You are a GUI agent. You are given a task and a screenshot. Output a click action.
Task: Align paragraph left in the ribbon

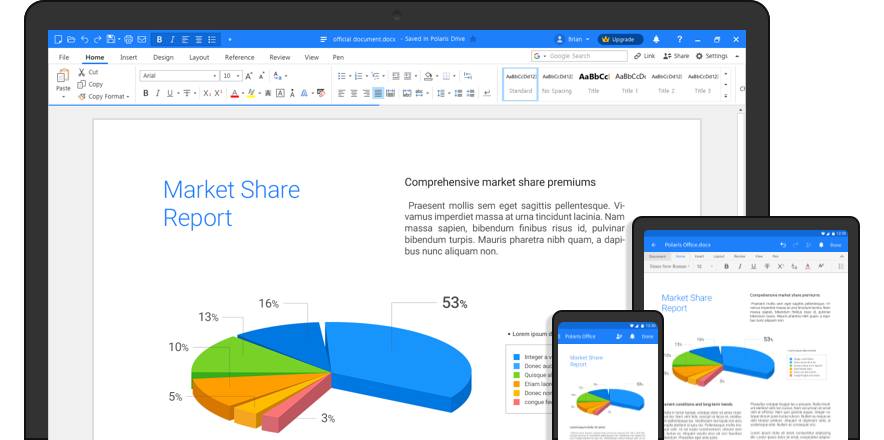[x=341, y=93]
